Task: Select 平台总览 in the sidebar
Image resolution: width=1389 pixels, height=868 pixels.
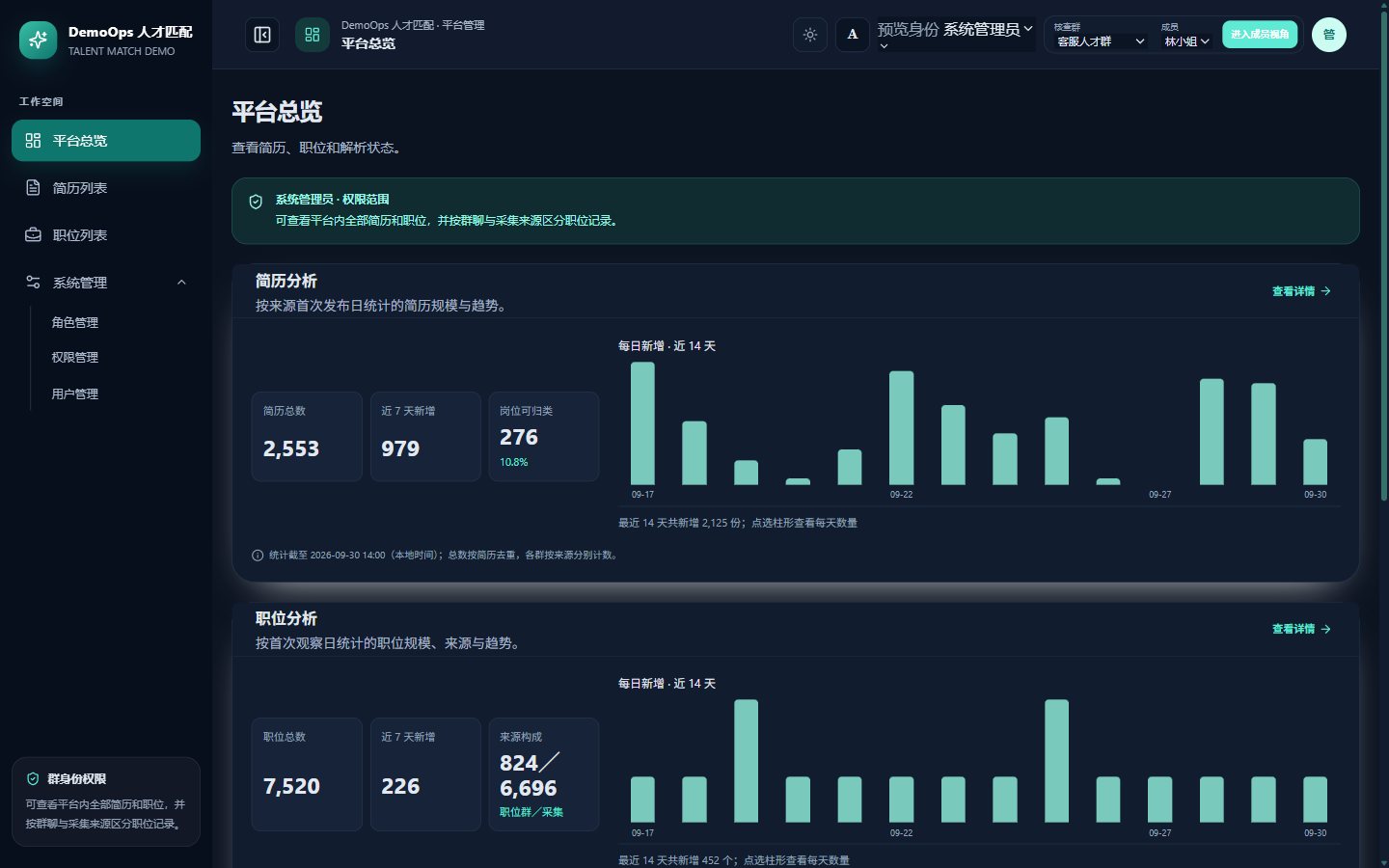Action: click(x=106, y=141)
